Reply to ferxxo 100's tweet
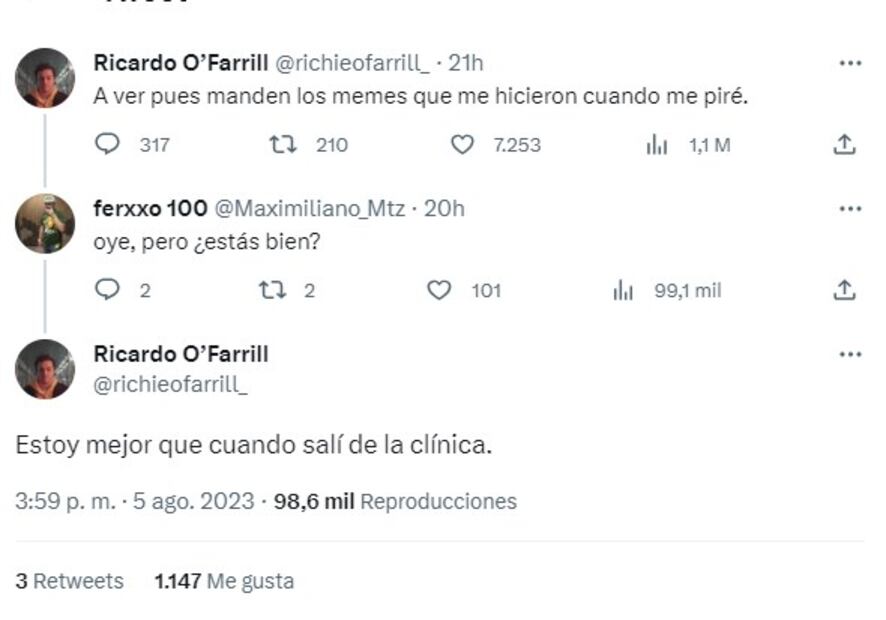Image resolution: width=886 pixels, height=620 pixels. coord(107,290)
